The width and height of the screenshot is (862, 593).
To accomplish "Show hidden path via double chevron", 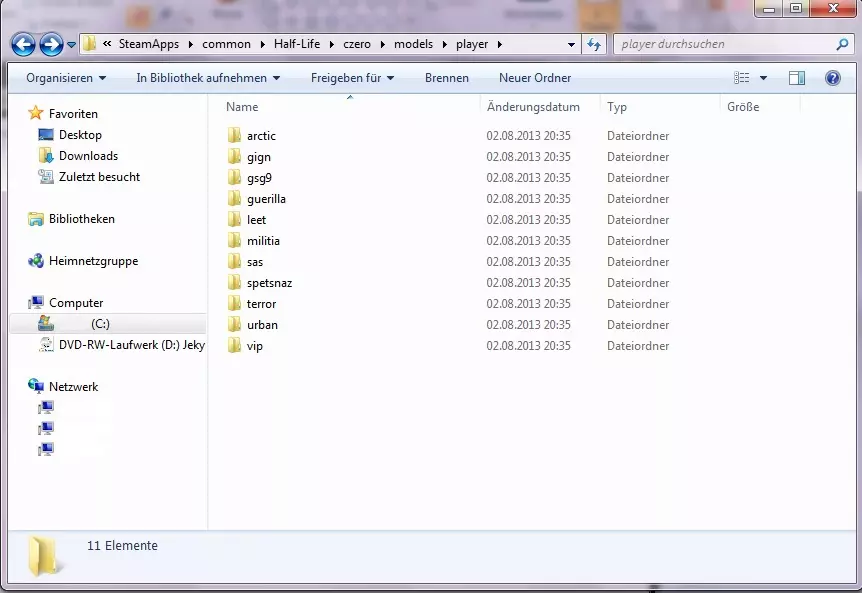I will (107, 43).
